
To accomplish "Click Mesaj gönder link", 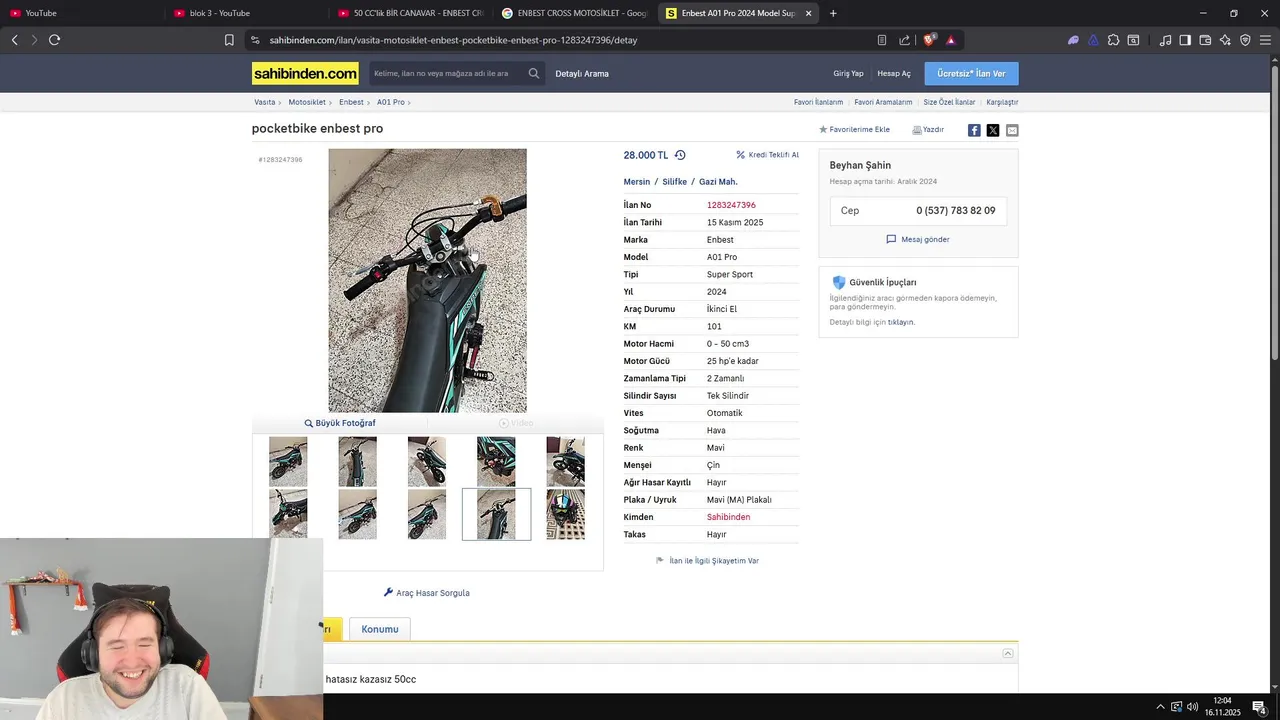I will tap(918, 239).
